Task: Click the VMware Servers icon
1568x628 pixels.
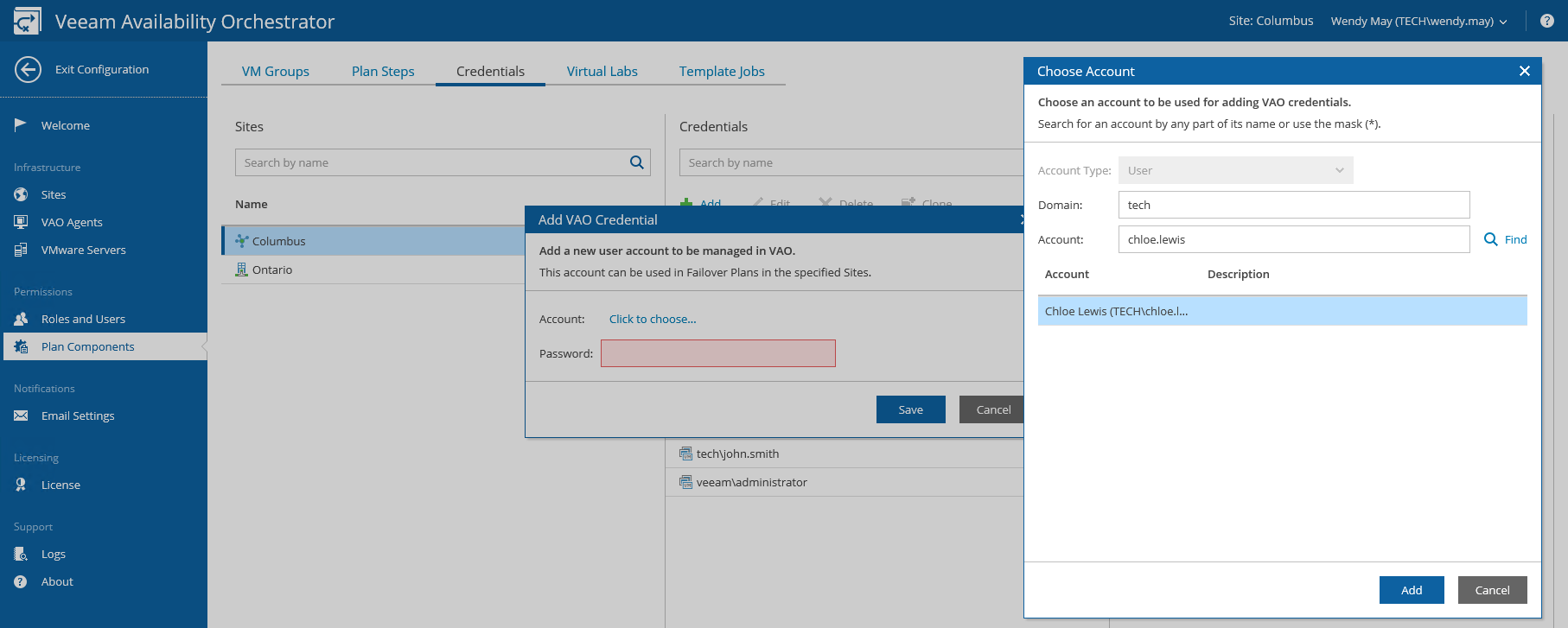Action: [21, 250]
